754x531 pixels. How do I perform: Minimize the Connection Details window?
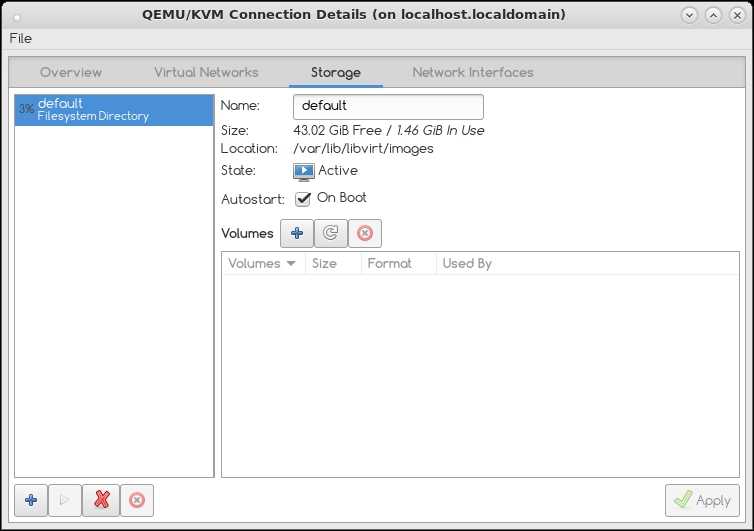tap(689, 15)
